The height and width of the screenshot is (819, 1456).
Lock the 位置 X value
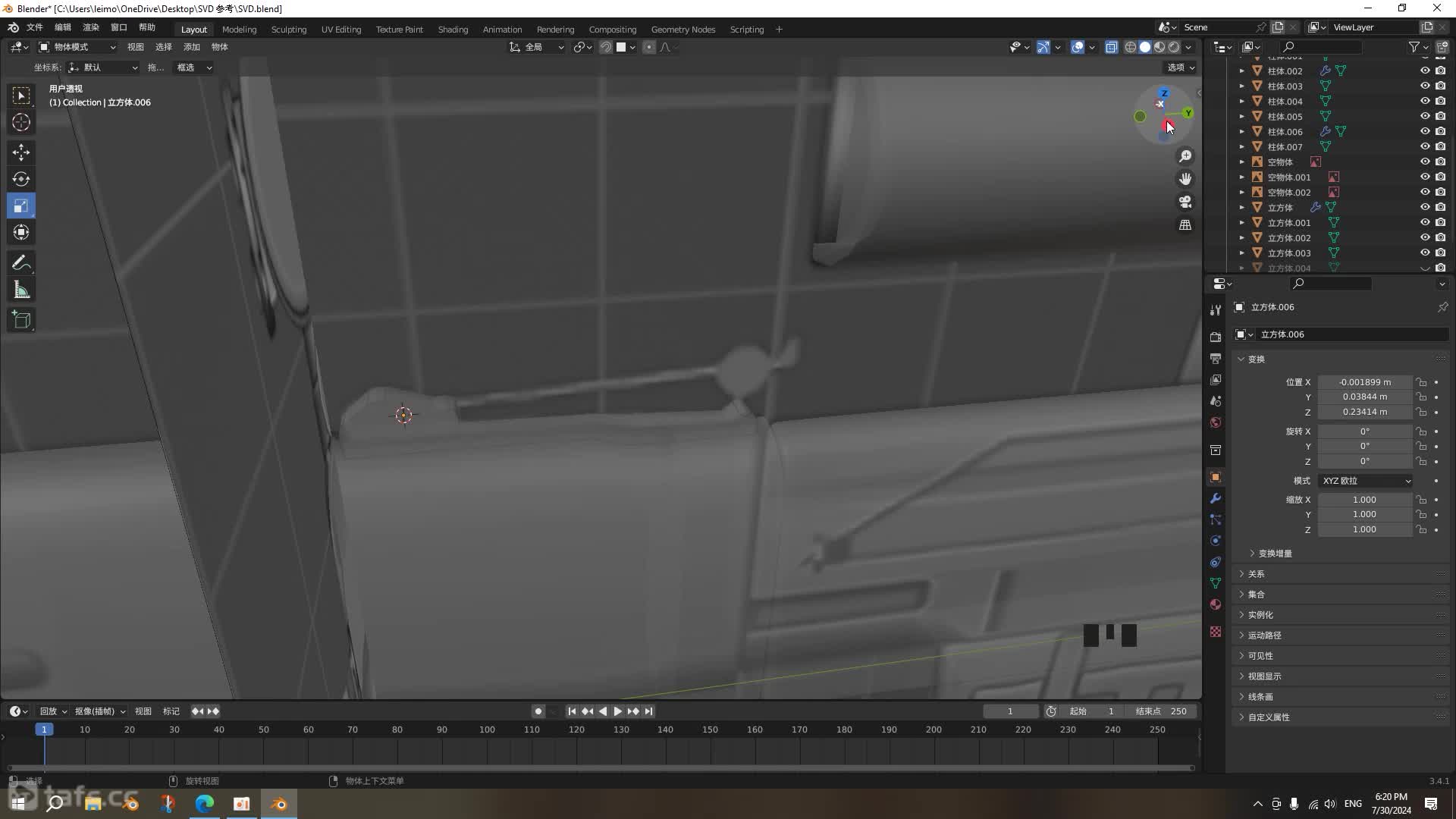click(1421, 382)
